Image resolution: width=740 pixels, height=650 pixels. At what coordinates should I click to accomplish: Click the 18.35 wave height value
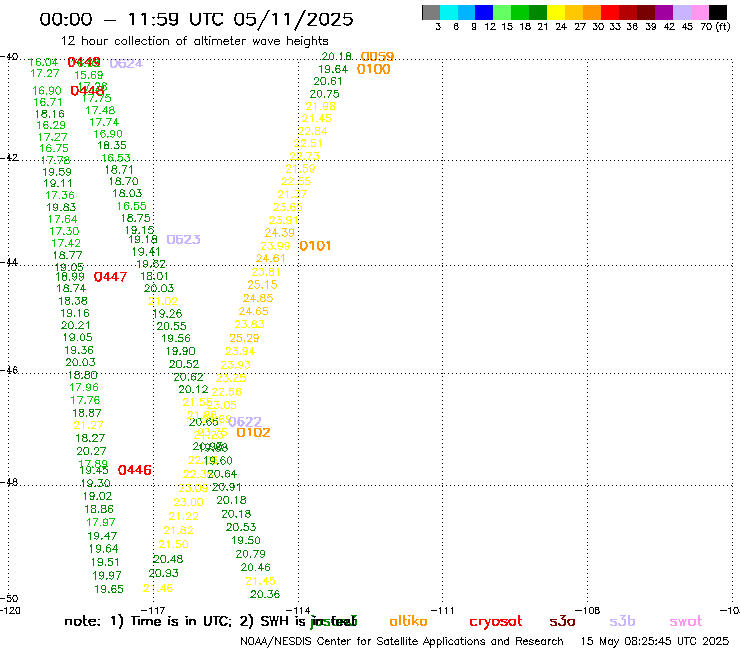[x=112, y=145]
